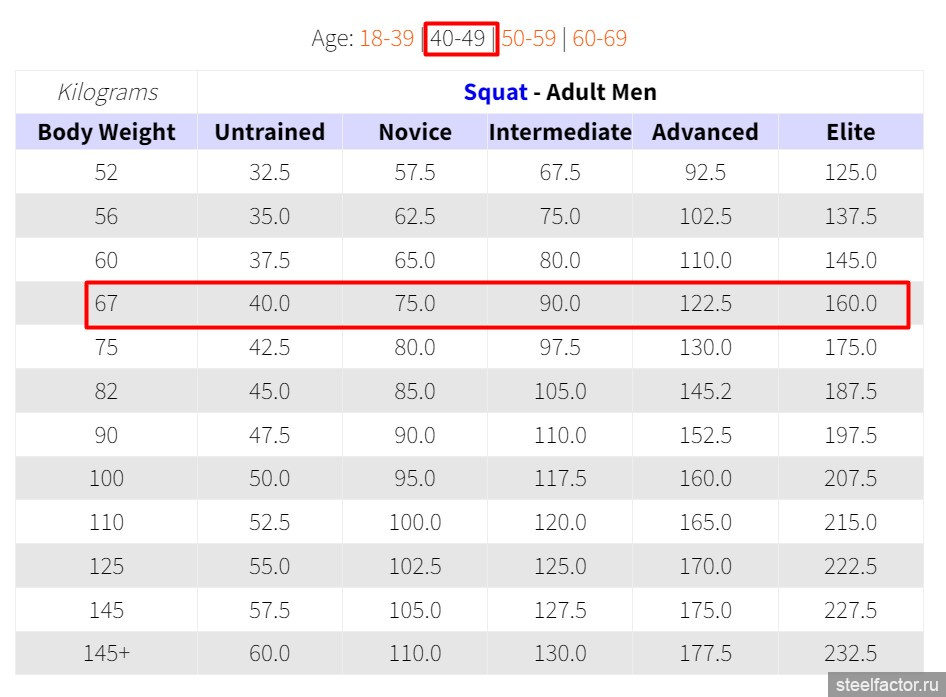Select the 232.5 elite value cell
This screenshot has width=946, height=697.
pyautogui.click(x=851, y=653)
